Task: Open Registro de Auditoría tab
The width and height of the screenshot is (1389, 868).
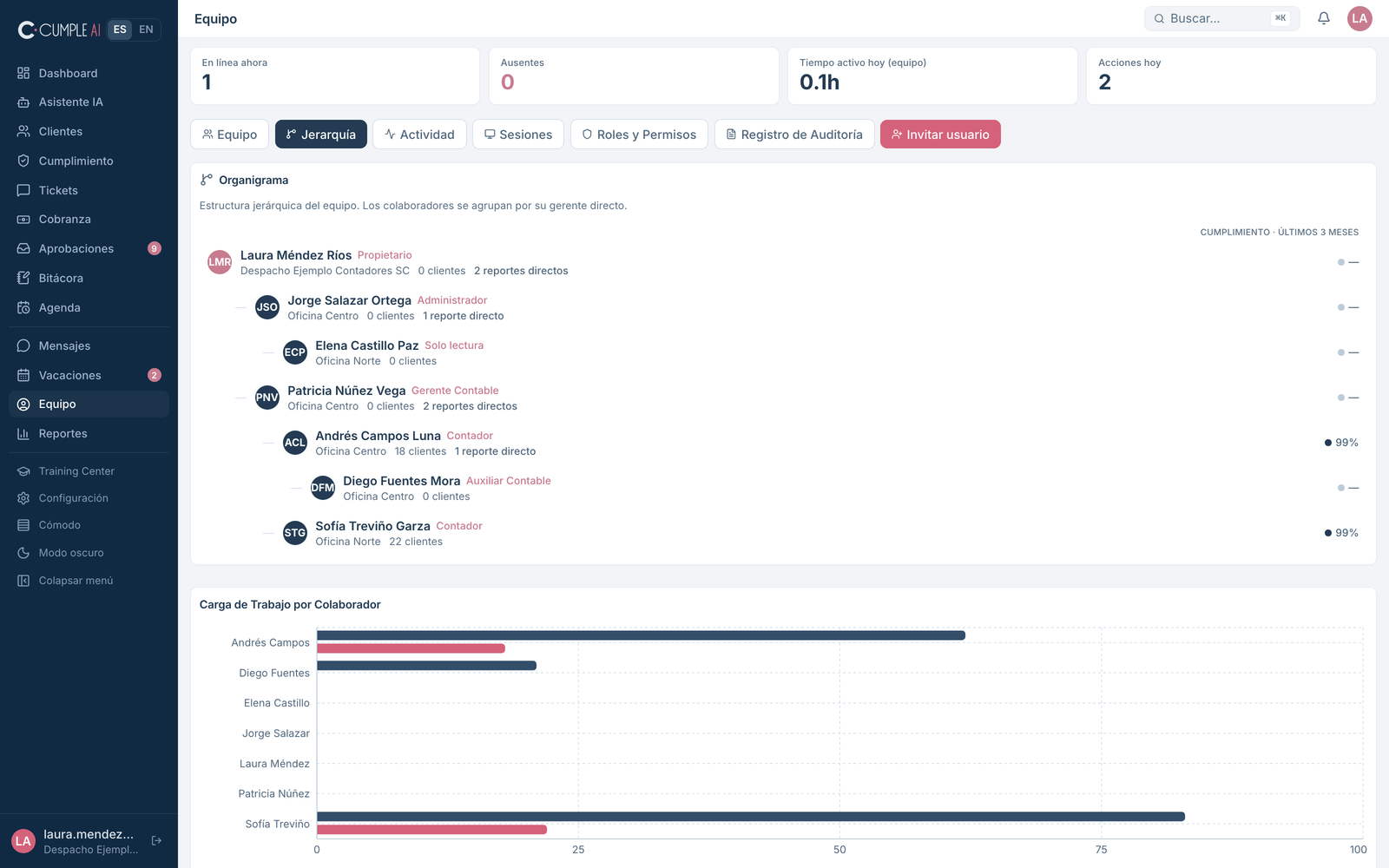Action: 794,135
